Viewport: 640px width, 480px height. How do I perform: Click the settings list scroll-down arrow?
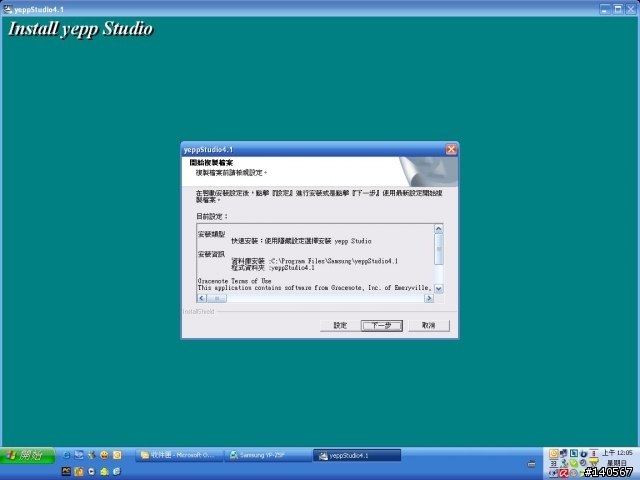pyautogui.click(x=439, y=289)
